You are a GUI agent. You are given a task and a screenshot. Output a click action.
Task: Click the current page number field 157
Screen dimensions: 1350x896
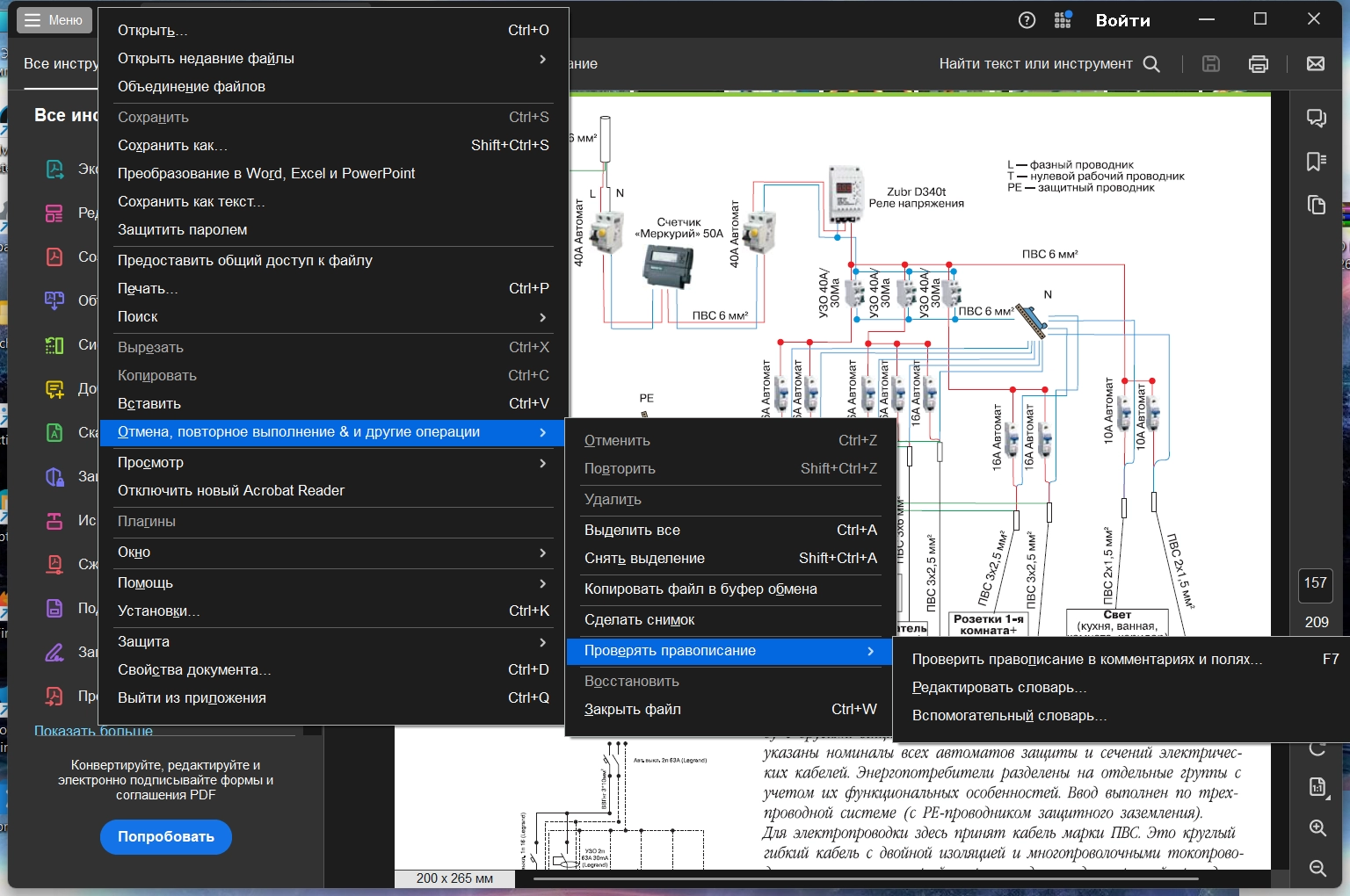[x=1315, y=583]
